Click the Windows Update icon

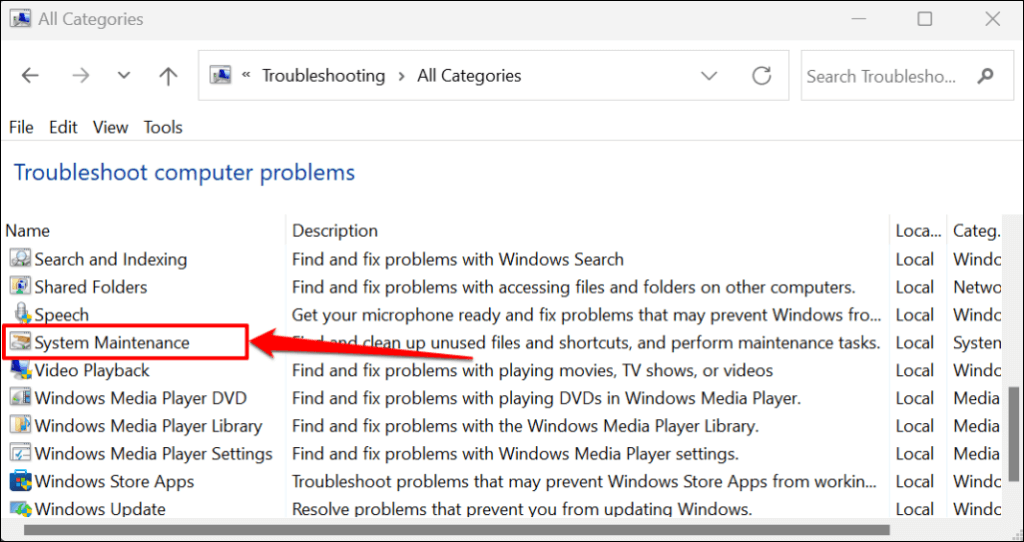[20, 509]
